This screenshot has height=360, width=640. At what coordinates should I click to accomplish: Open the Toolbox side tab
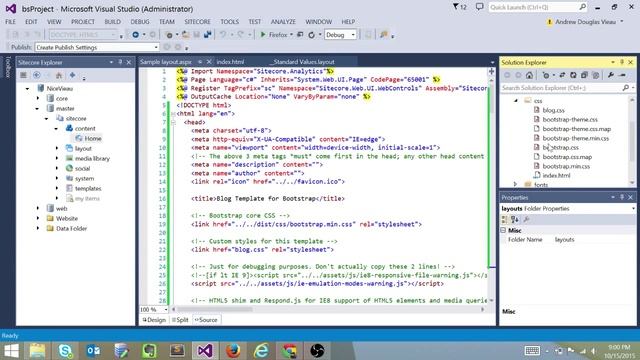pyautogui.click(x=7, y=67)
